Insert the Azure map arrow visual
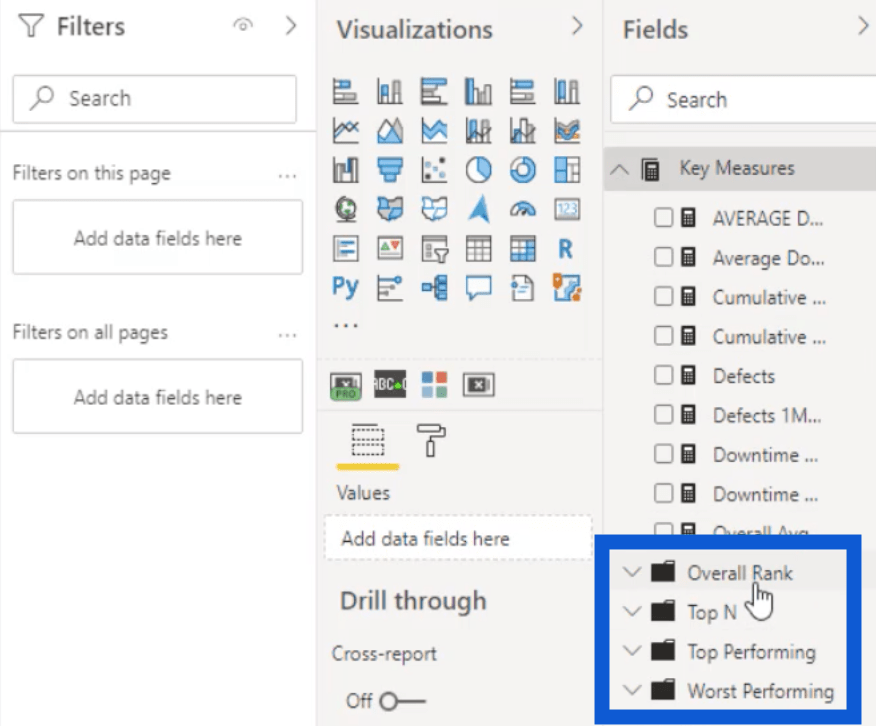876x726 pixels. coord(478,209)
